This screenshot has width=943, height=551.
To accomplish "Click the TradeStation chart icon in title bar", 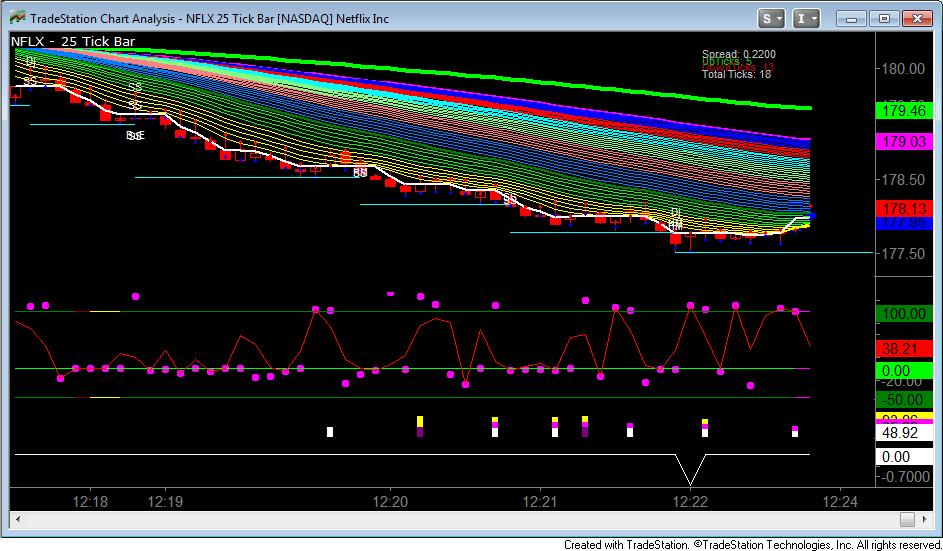I will tap(18, 18).
